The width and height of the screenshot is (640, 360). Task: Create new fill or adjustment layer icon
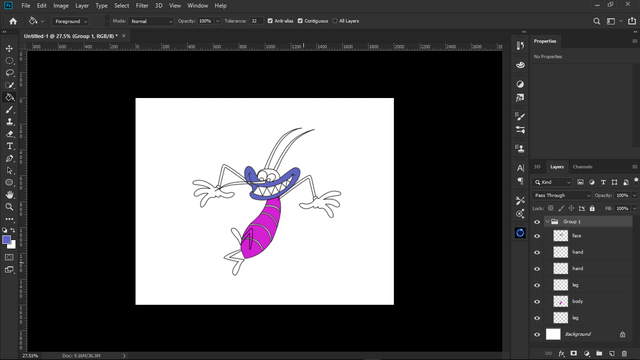tap(587, 353)
